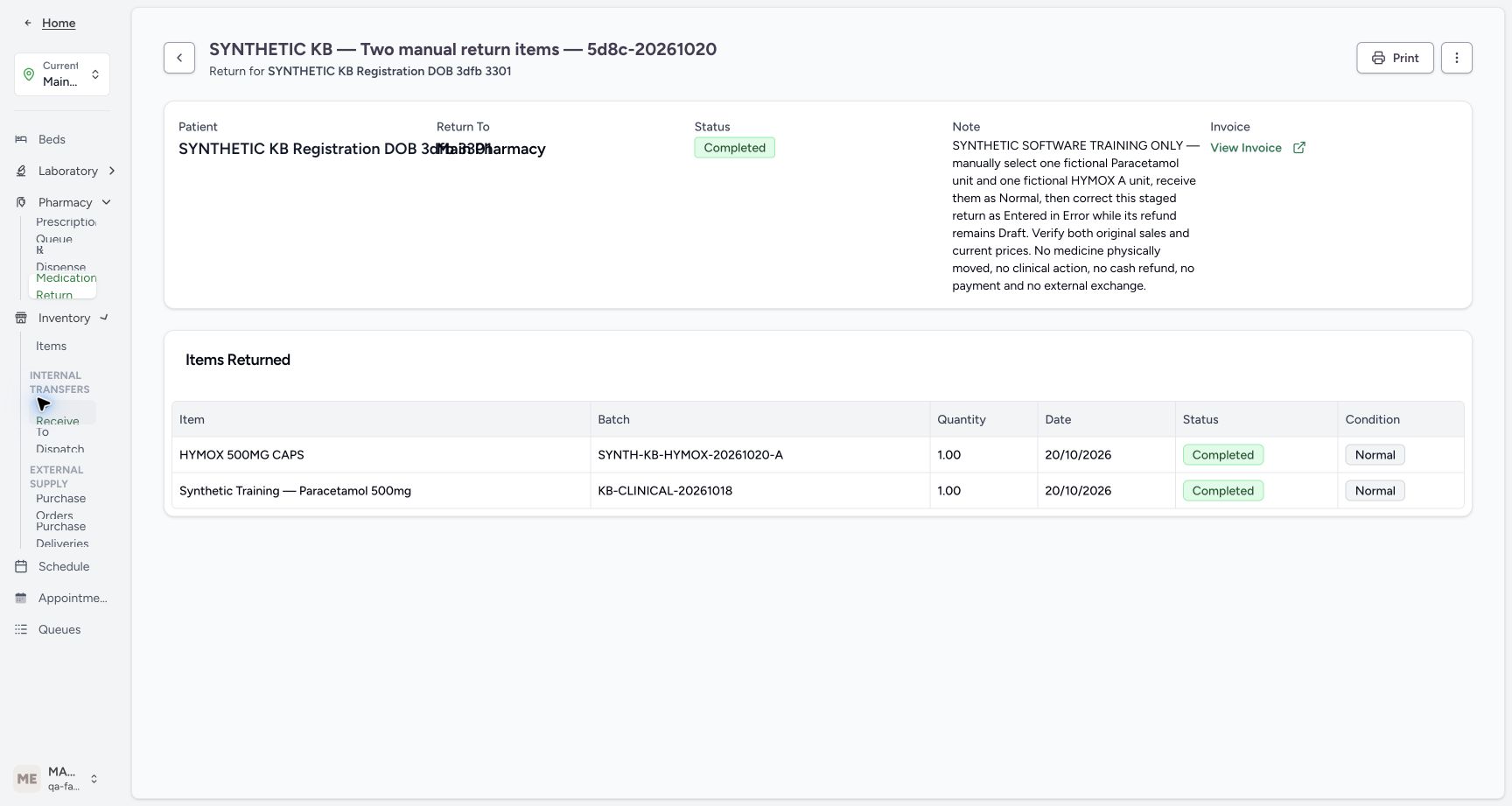Click the Normal condition badge in the HYMOX row
The height and width of the screenshot is (806, 1512).
[x=1375, y=455]
